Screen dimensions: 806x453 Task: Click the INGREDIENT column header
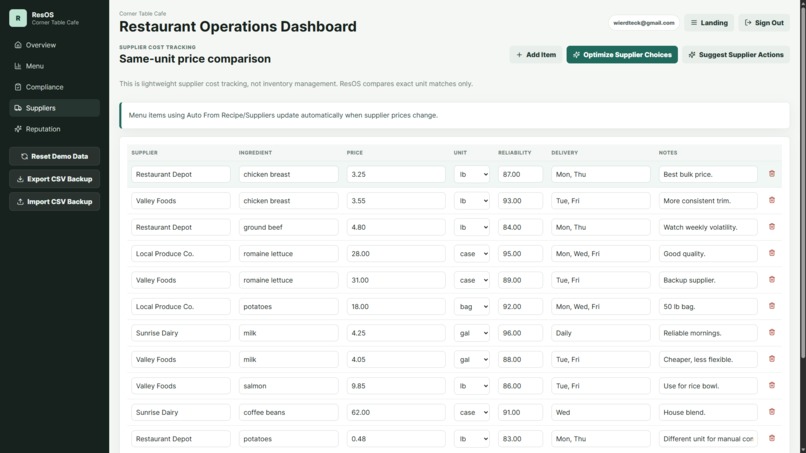(255, 153)
